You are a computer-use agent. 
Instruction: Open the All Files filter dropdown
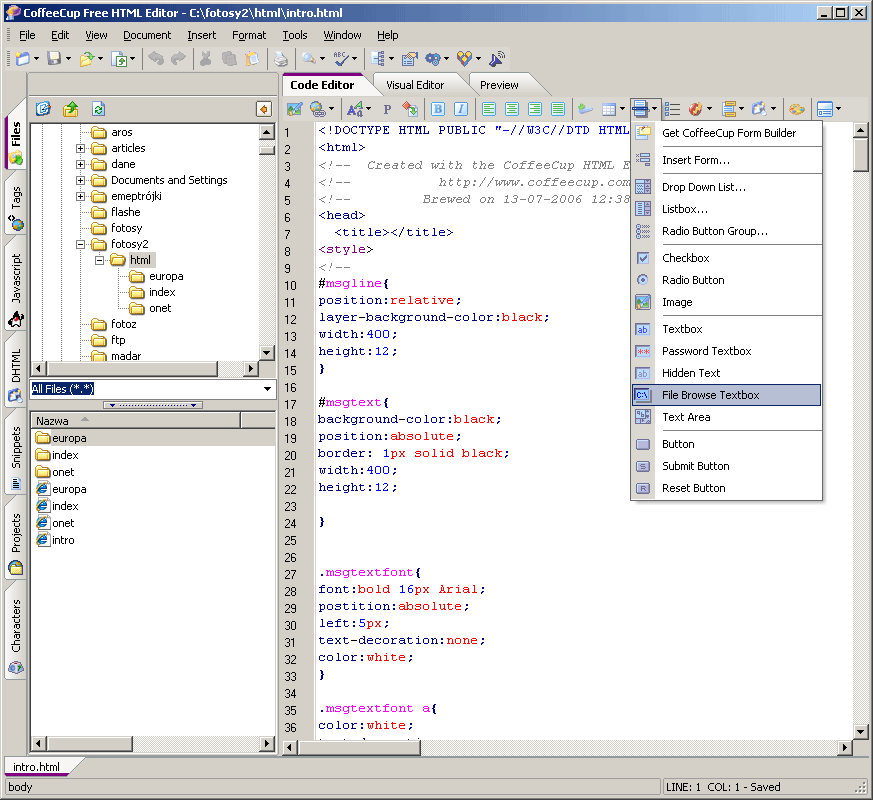tap(268, 389)
